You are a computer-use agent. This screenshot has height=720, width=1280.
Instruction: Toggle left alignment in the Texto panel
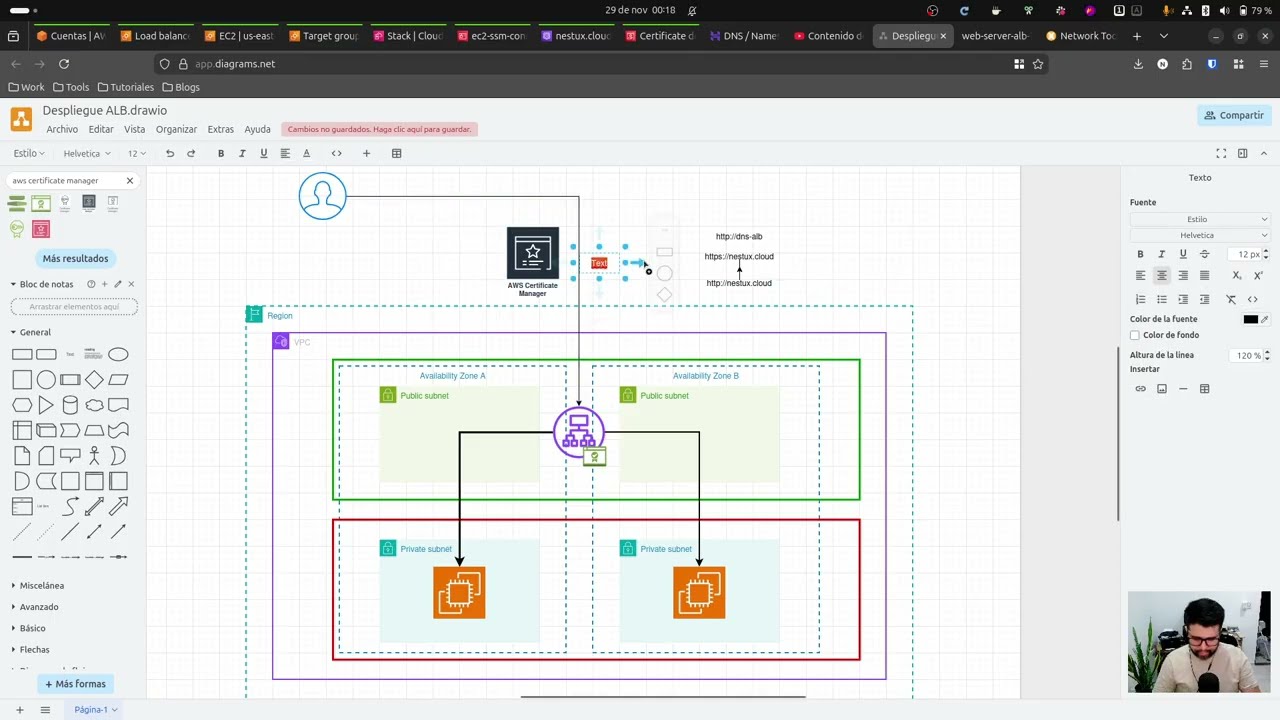pyautogui.click(x=1140, y=275)
